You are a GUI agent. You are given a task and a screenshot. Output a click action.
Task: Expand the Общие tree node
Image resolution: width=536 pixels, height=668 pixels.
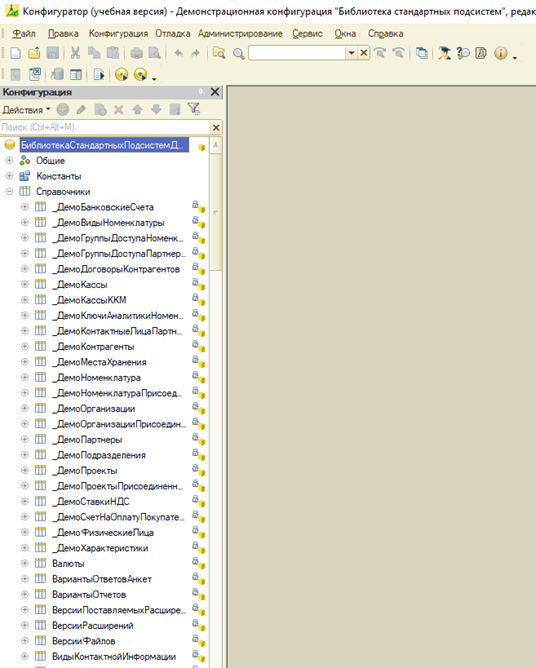click(x=9, y=161)
